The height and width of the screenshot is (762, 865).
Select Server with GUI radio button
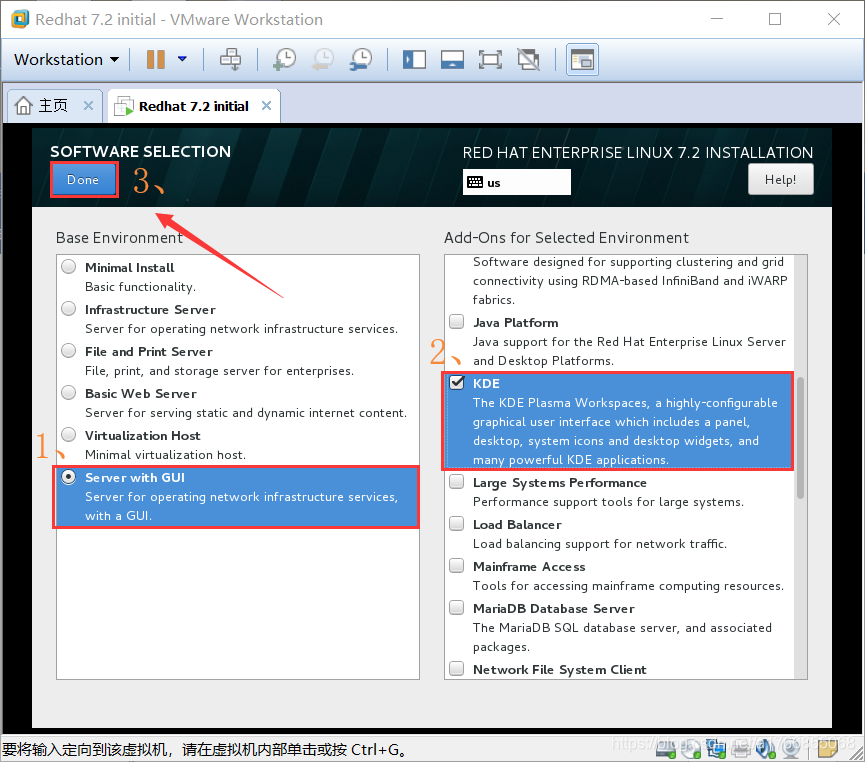(69, 477)
